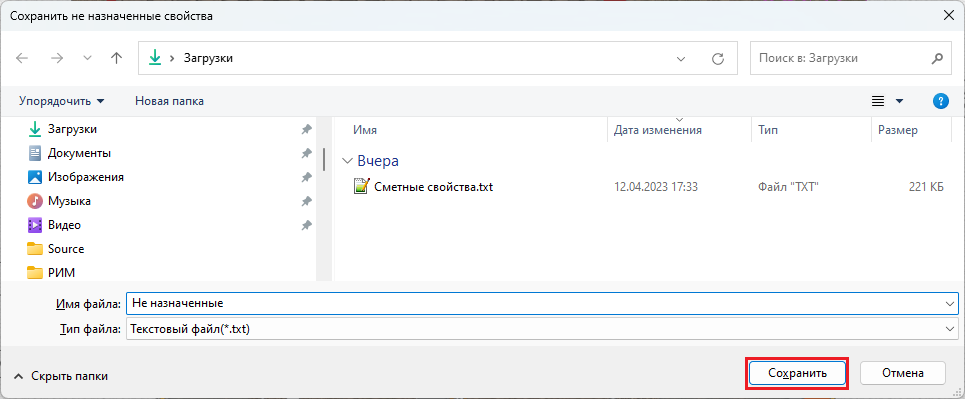The height and width of the screenshot is (399, 965).
Task: Click the 221 КБ size cell
Action: (x=926, y=187)
